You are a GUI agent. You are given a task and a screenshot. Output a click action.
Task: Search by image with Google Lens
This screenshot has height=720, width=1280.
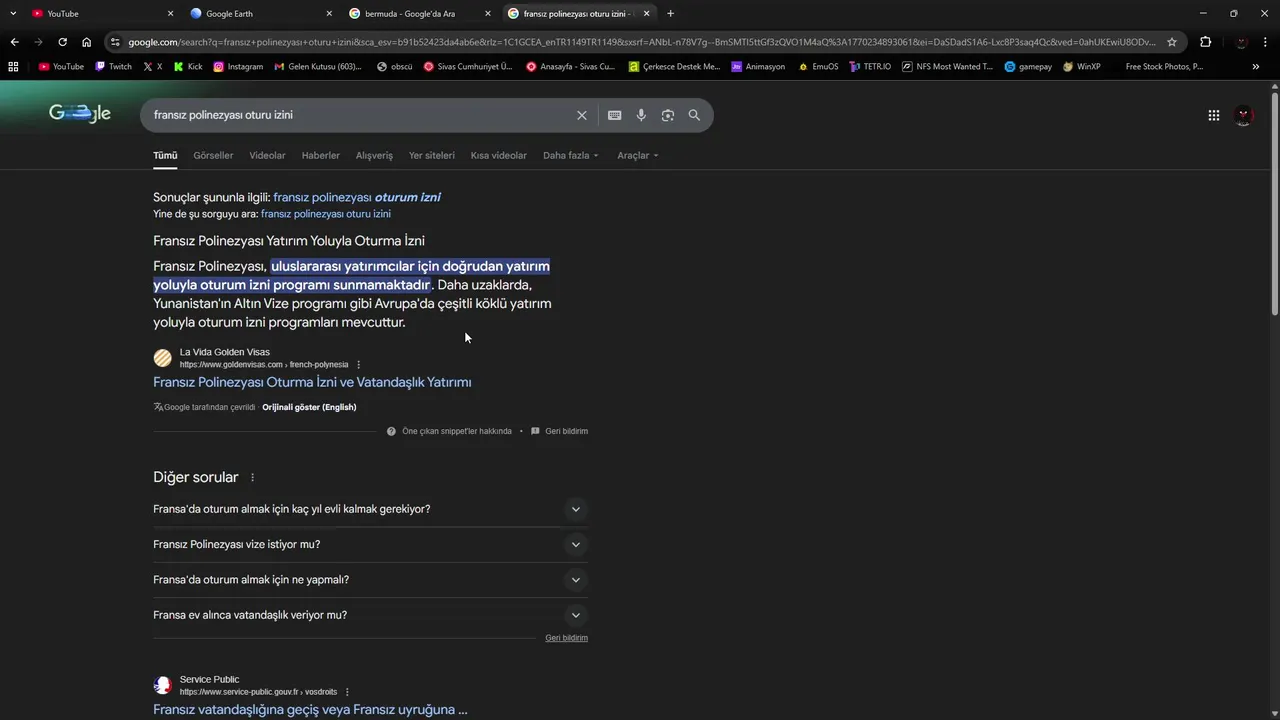[667, 115]
